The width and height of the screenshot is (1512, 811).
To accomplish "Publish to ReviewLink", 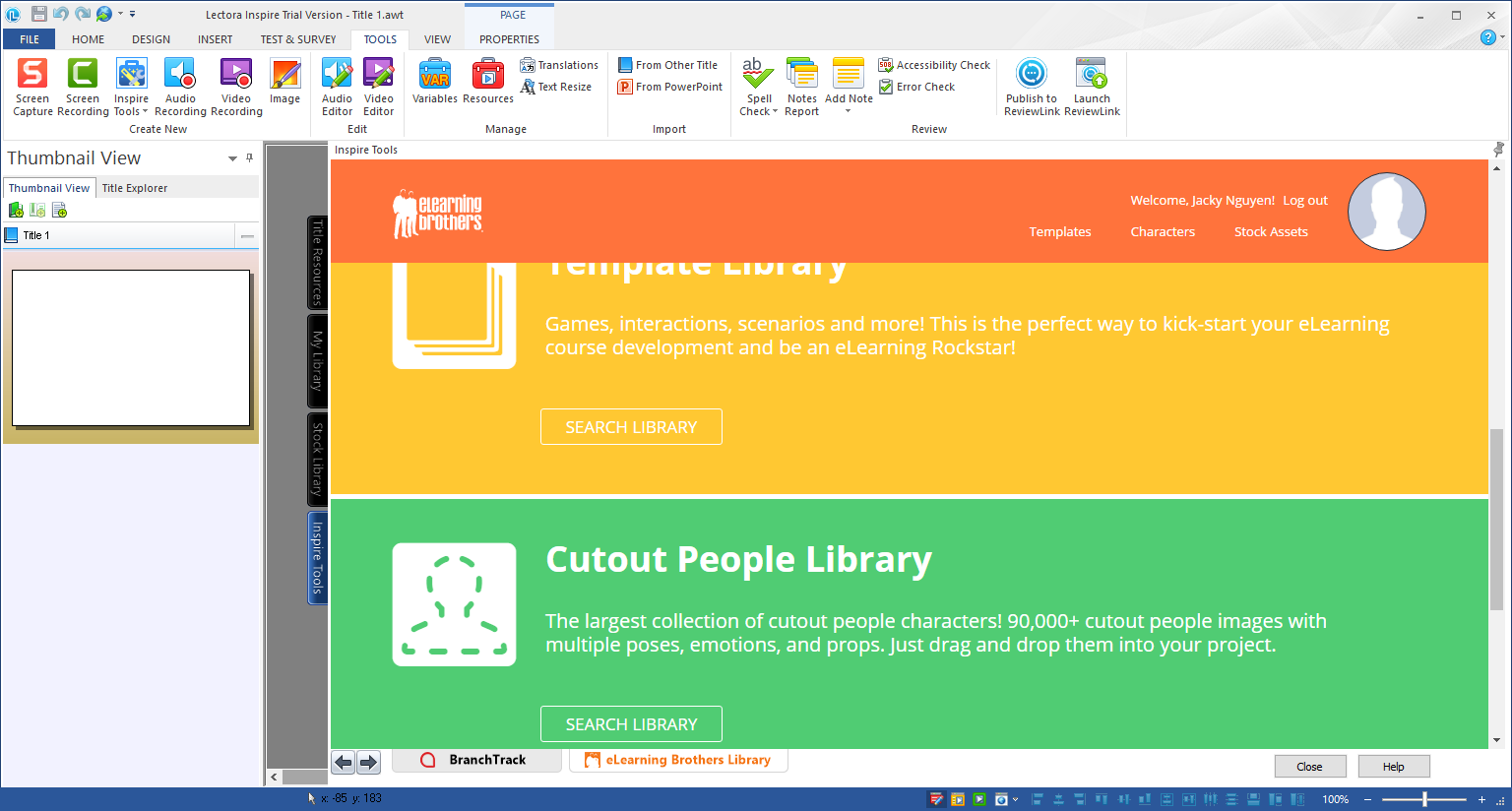I will click(x=1031, y=86).
